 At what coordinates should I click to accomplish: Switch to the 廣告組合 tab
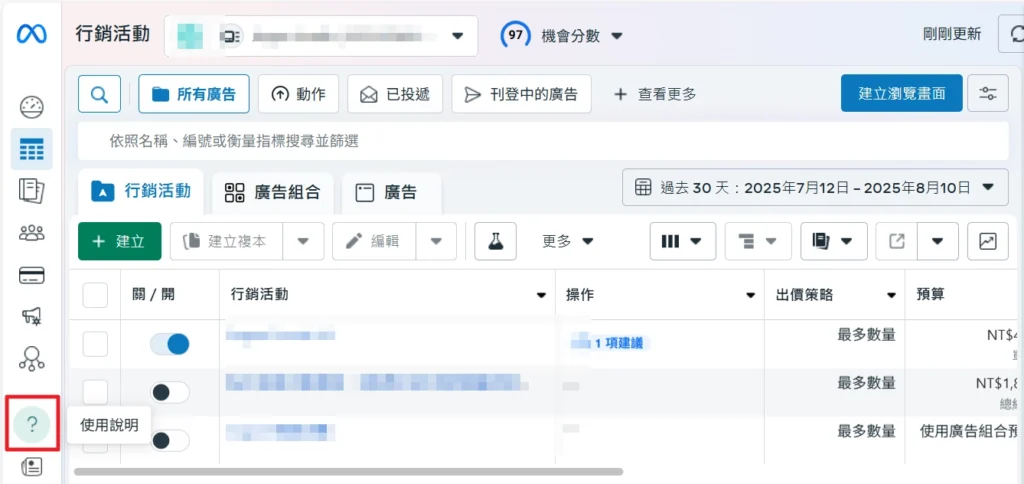pyautogui.click(x=272, y=193)
